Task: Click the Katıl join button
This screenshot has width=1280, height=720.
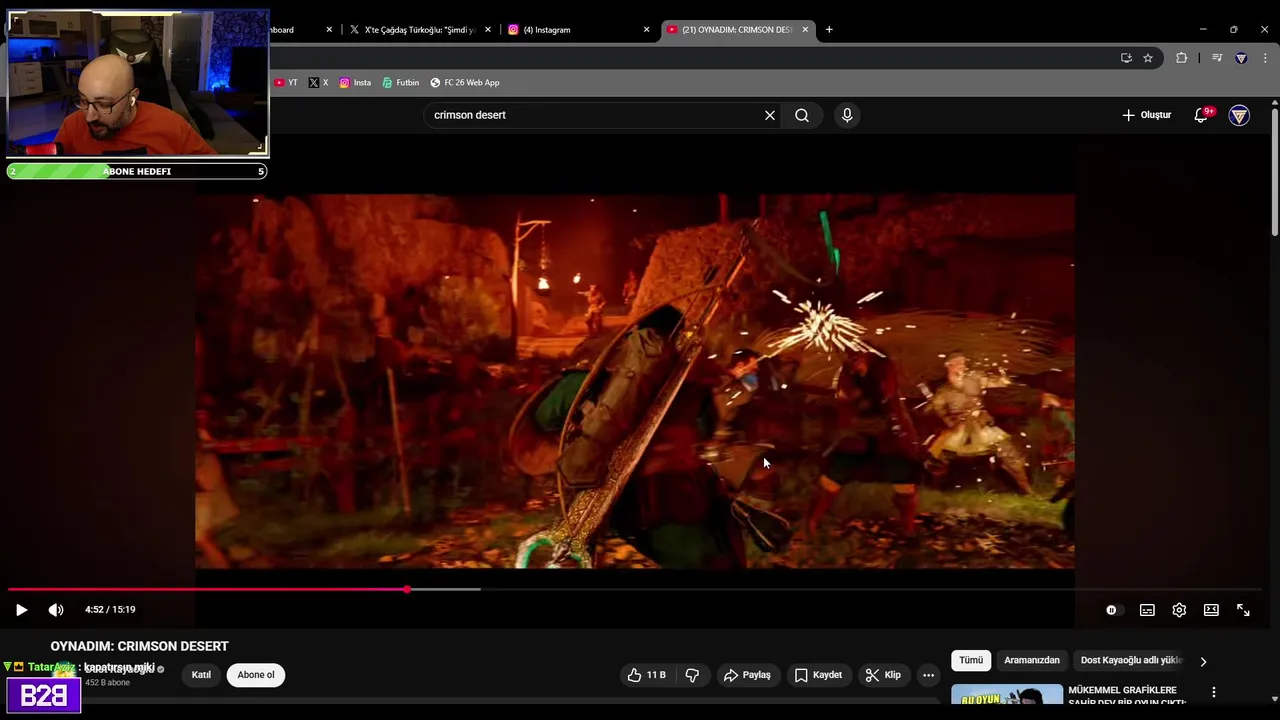Action: pyautogui.click(x=201, y=675)
